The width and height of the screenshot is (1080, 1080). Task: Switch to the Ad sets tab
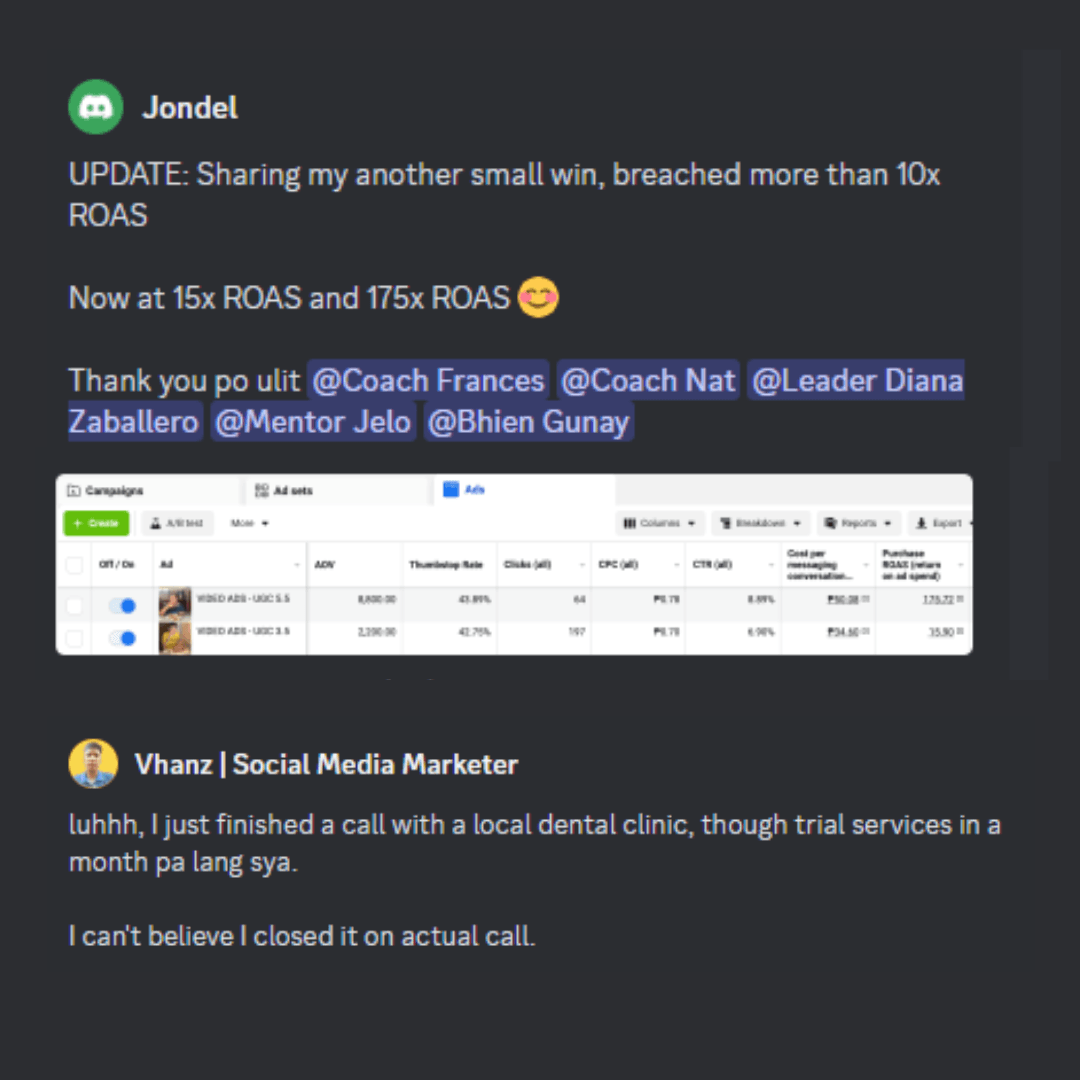point(293,491)
